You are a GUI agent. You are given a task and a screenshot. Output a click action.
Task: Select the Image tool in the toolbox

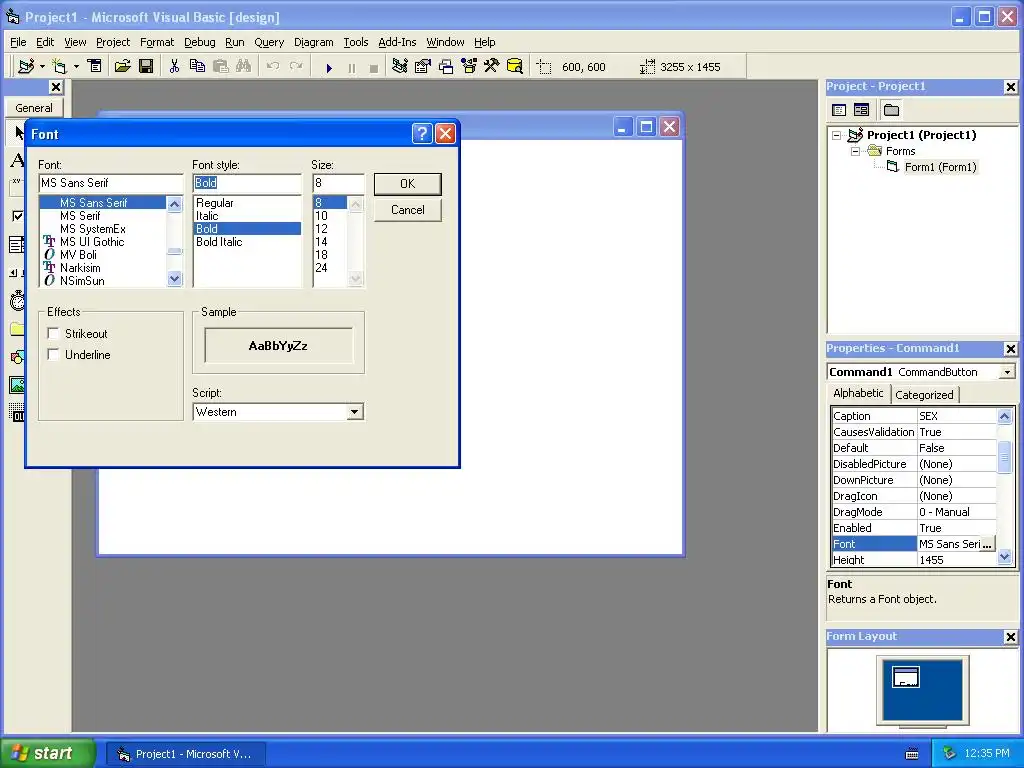tap(17, 385)
